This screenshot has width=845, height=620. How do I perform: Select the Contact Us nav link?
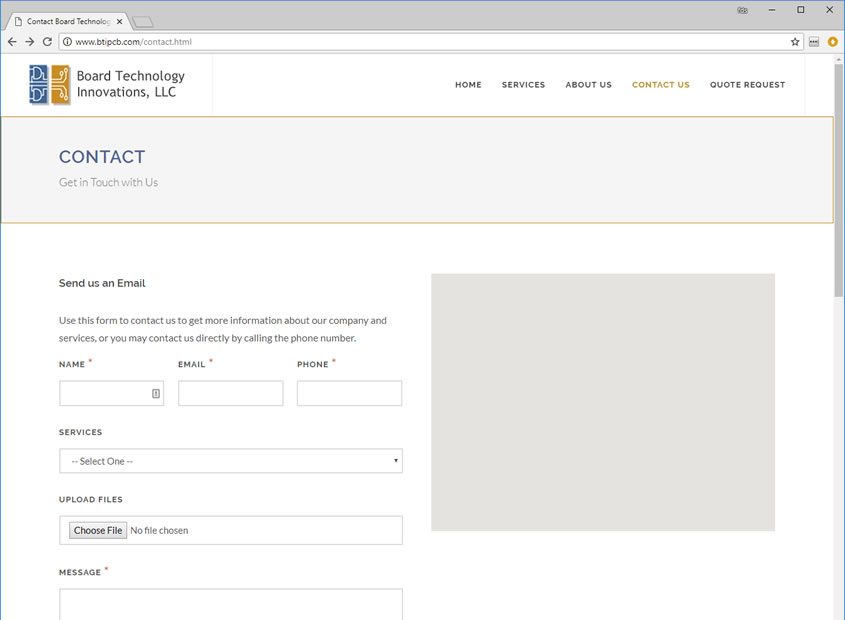(660, 85)
